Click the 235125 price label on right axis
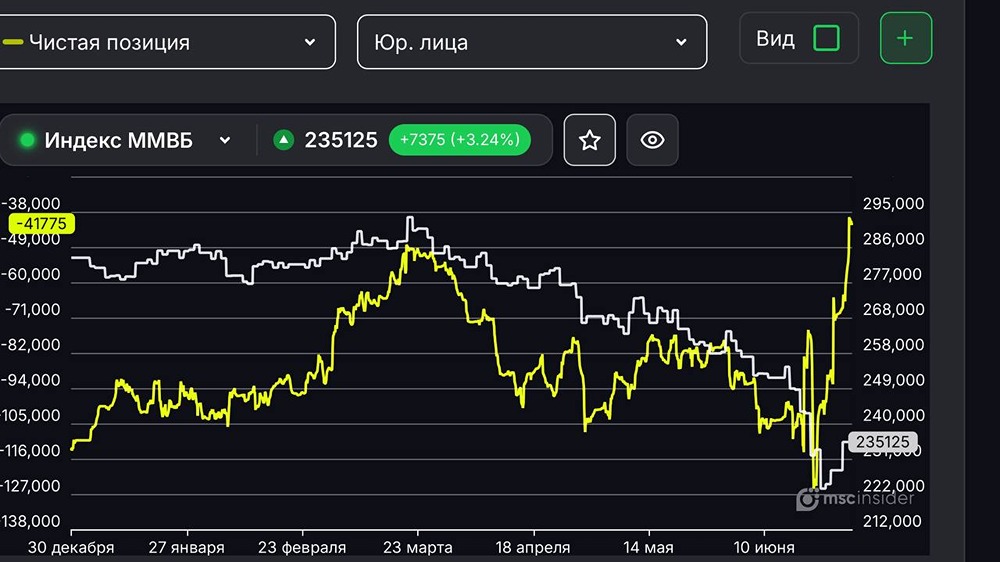Viewport: 1000px width, 562px height. click(882, 442)
